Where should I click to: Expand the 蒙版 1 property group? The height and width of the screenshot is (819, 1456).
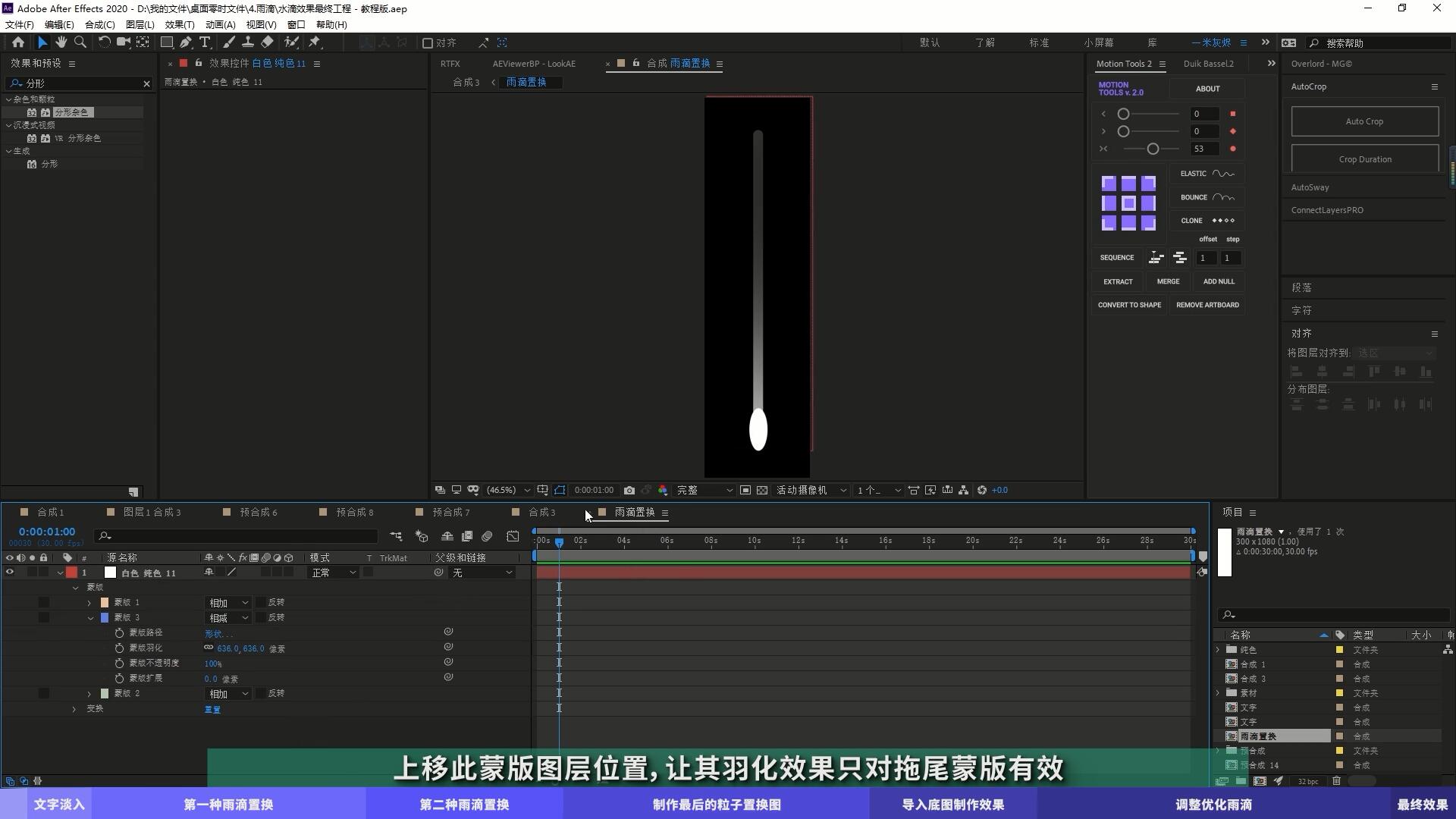point(89,603)
